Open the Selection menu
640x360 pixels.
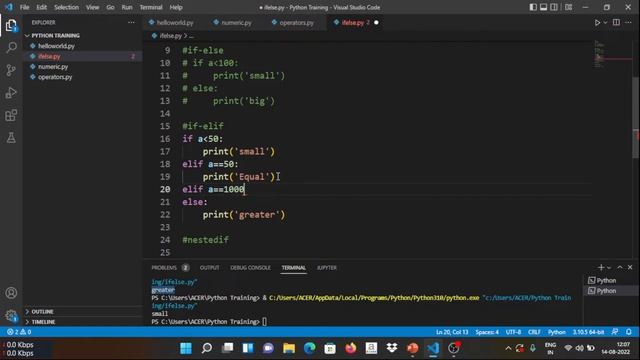point(66,7)
